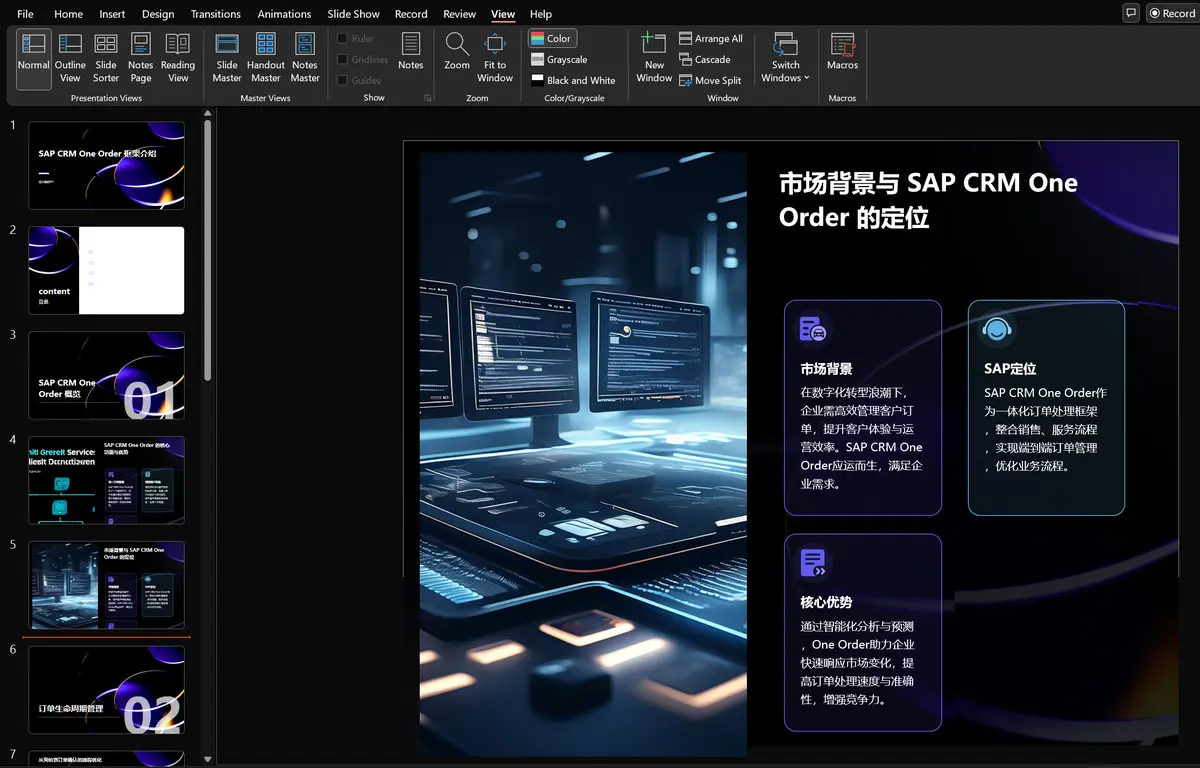Click slide panel scroll down arrow
The height and width of the screenshot is (768, 1200).
click(x=208, y=760)
